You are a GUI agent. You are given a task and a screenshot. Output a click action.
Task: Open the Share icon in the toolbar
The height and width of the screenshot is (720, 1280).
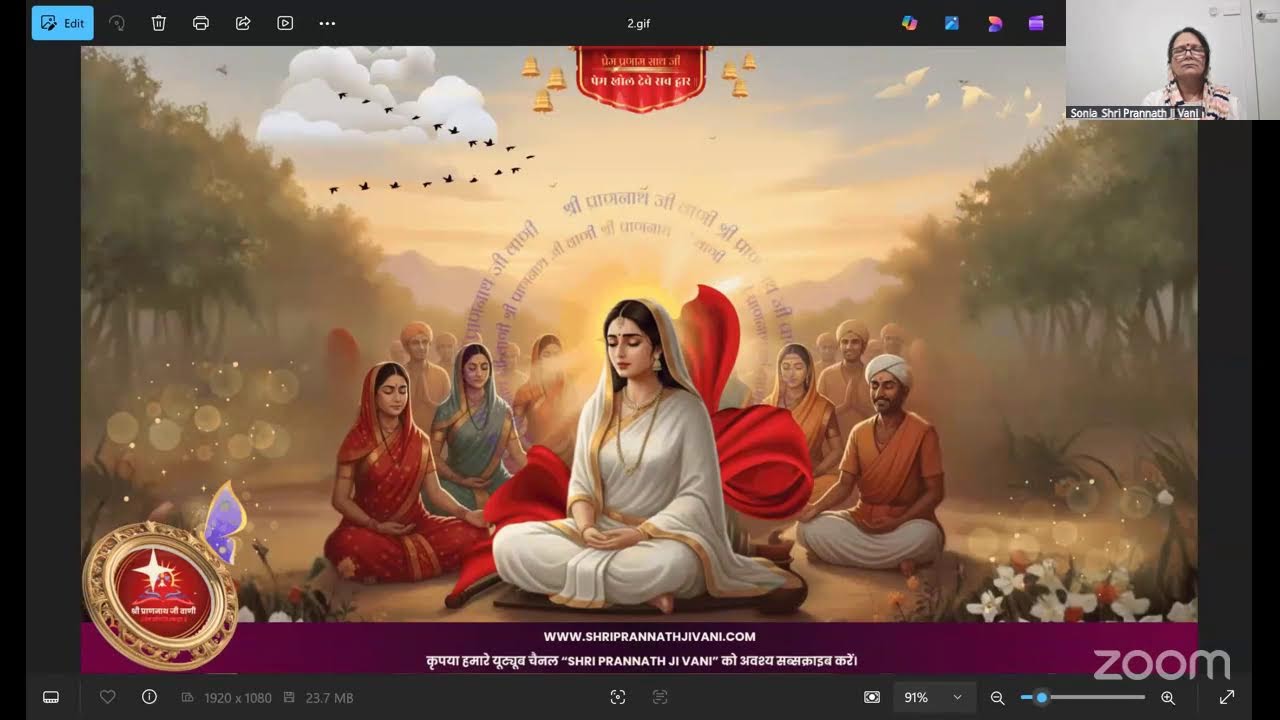[243, 23]
